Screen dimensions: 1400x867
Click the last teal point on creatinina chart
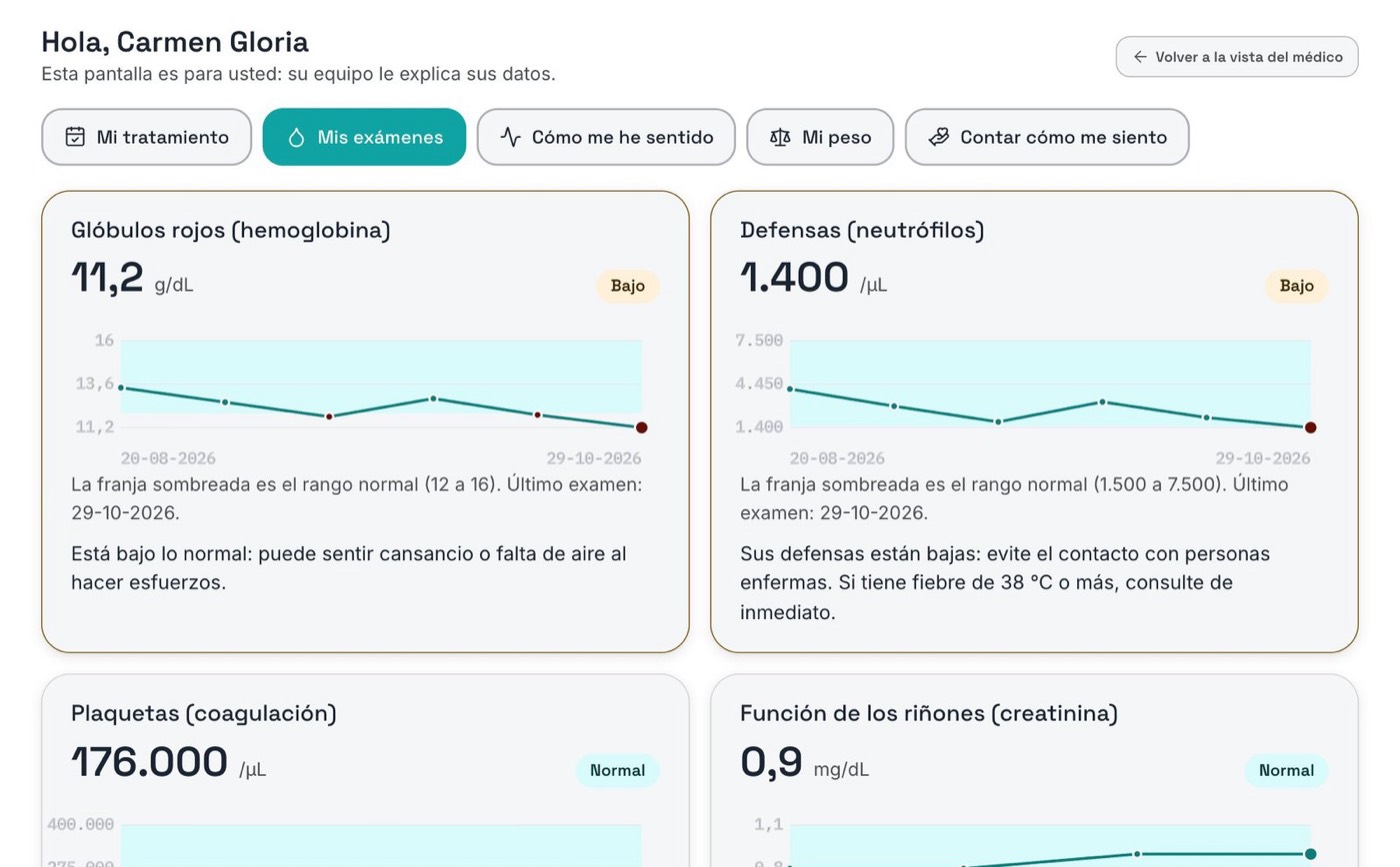pyautogui.click(x=1310, y=854)
